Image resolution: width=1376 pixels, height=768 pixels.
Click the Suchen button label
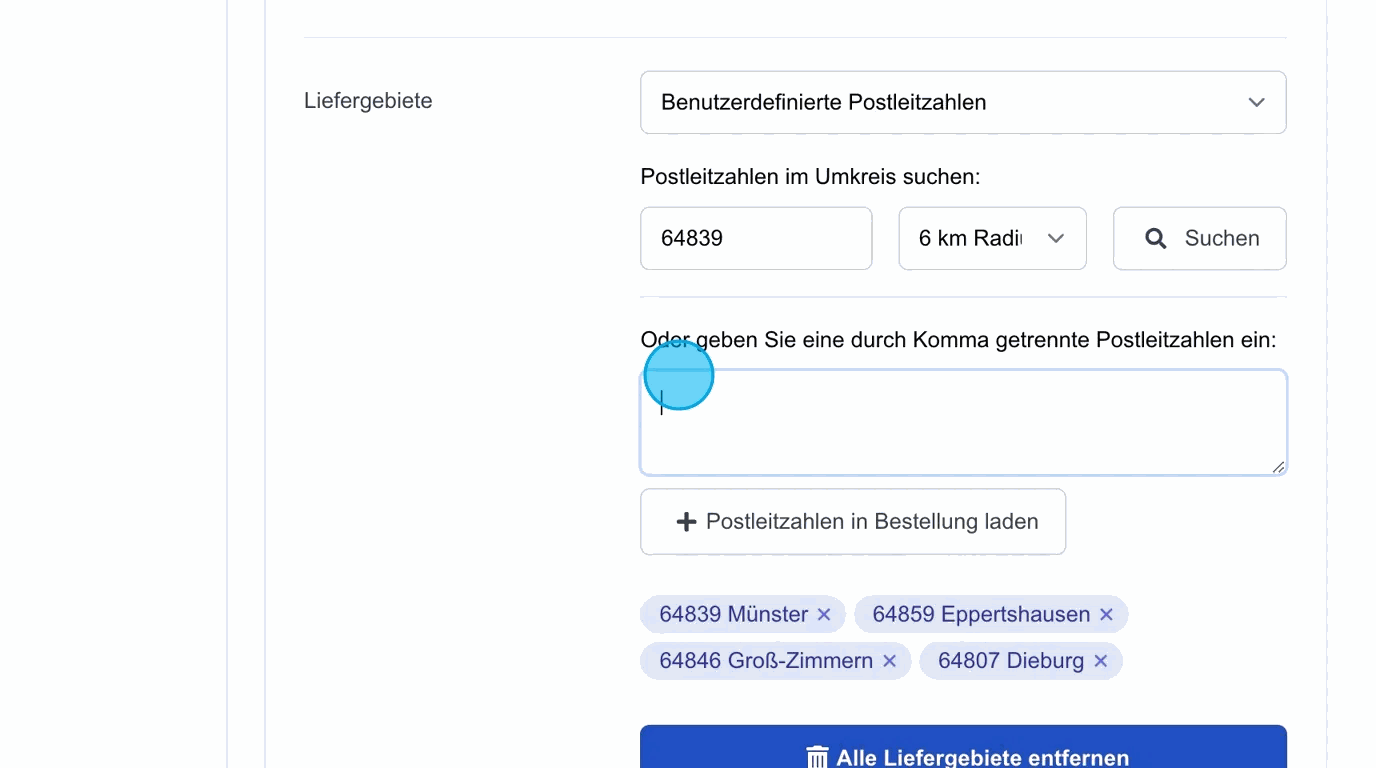tap(1222, 238)
